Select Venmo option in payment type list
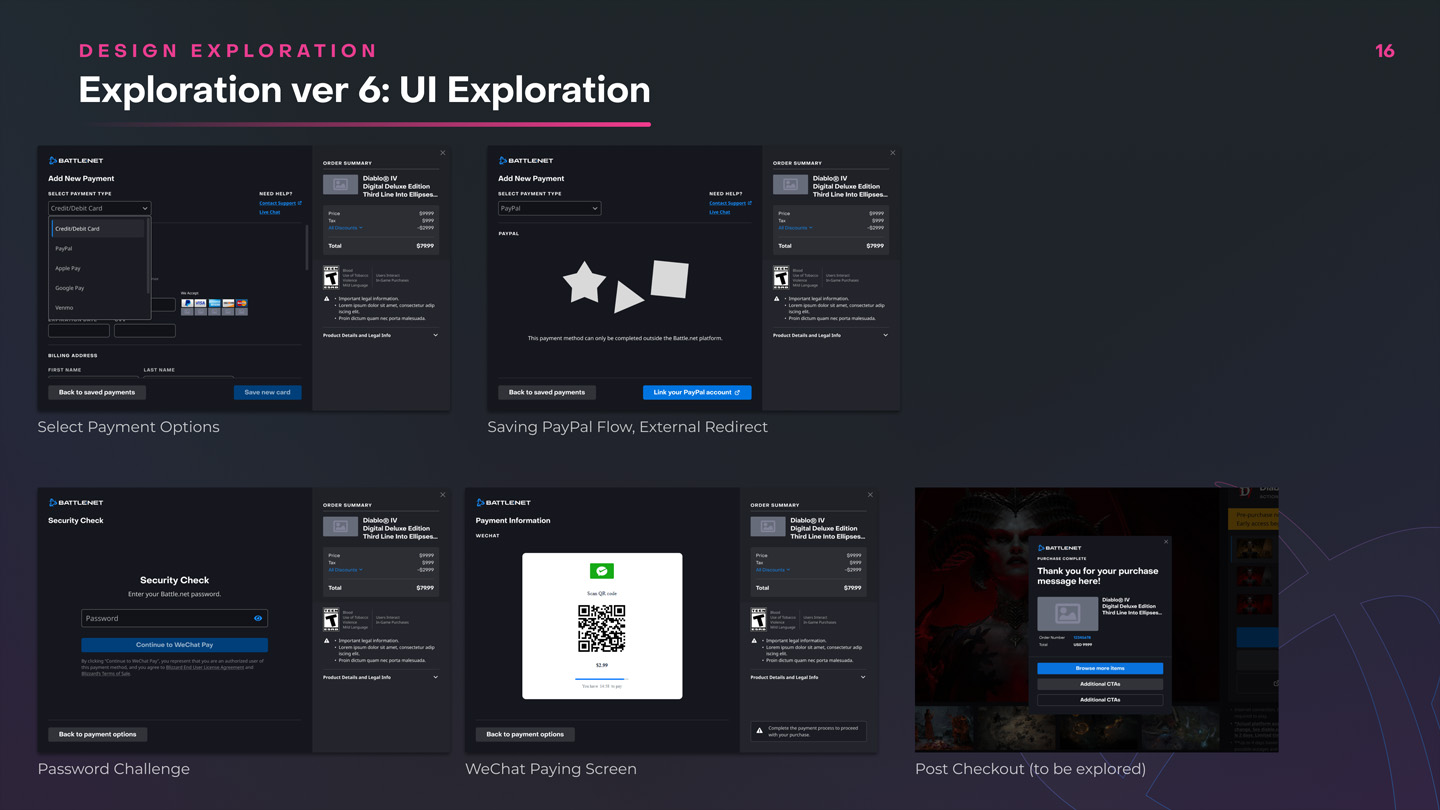 pyautogui.click(x=98, y=308)
